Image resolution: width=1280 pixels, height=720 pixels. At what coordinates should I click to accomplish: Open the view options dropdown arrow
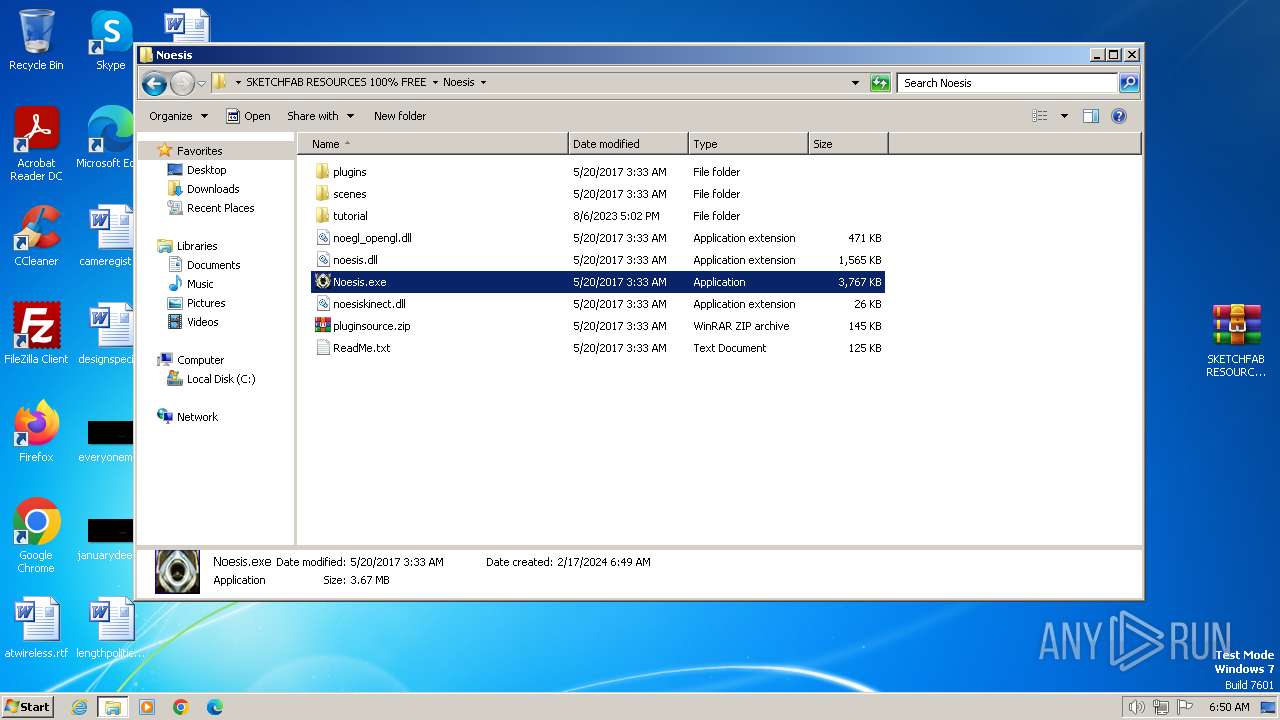pos(1064,116)
